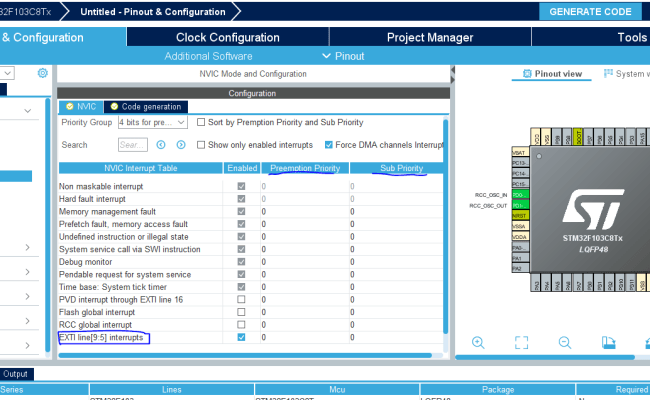The width and height of the screenshot is (650, 400).
Task: Select the Code generation tab
Action: point(146,107)
